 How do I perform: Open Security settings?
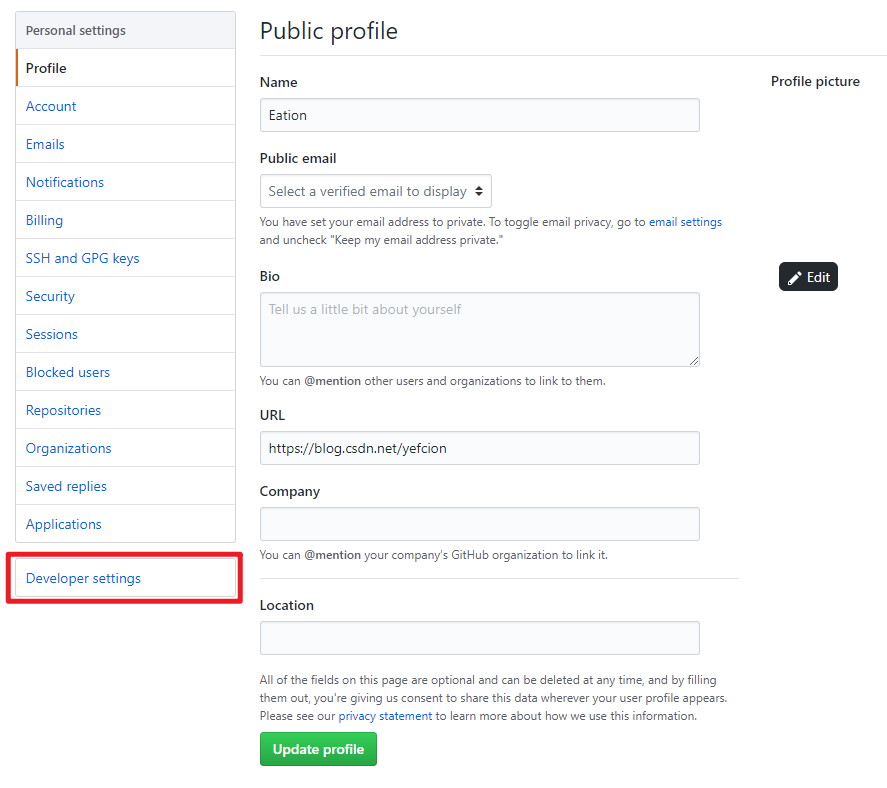point(50,296)
